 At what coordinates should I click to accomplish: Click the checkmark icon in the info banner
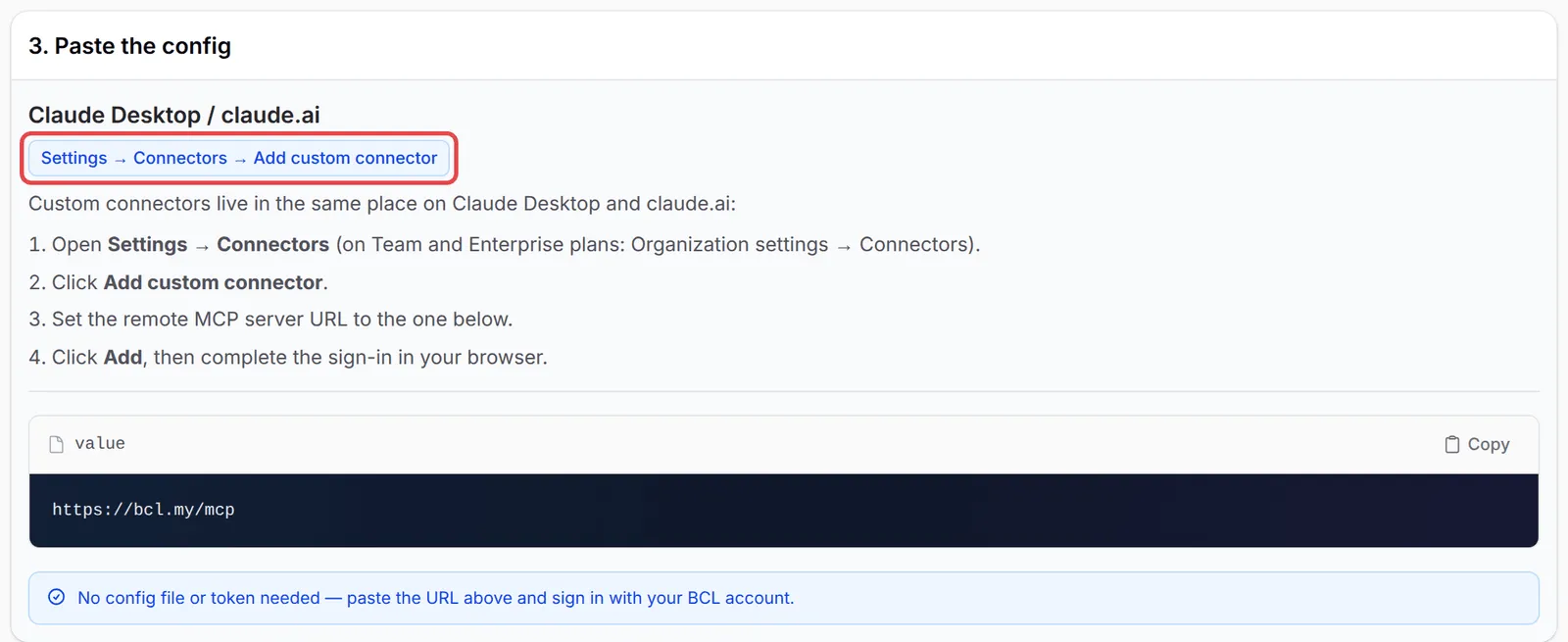57,597
